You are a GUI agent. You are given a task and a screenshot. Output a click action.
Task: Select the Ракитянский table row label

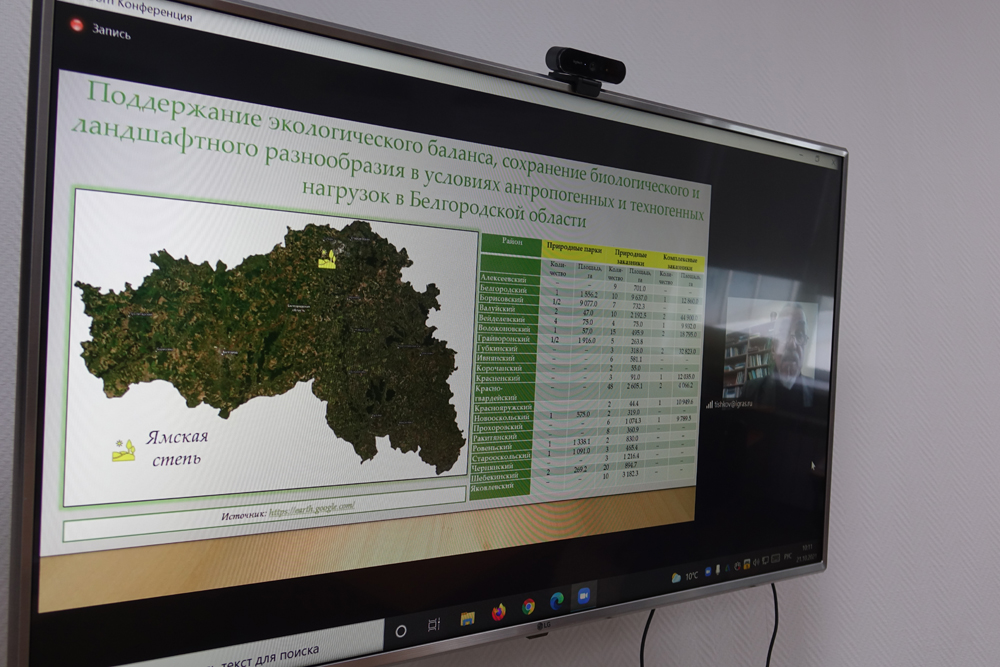click(495, 437)
